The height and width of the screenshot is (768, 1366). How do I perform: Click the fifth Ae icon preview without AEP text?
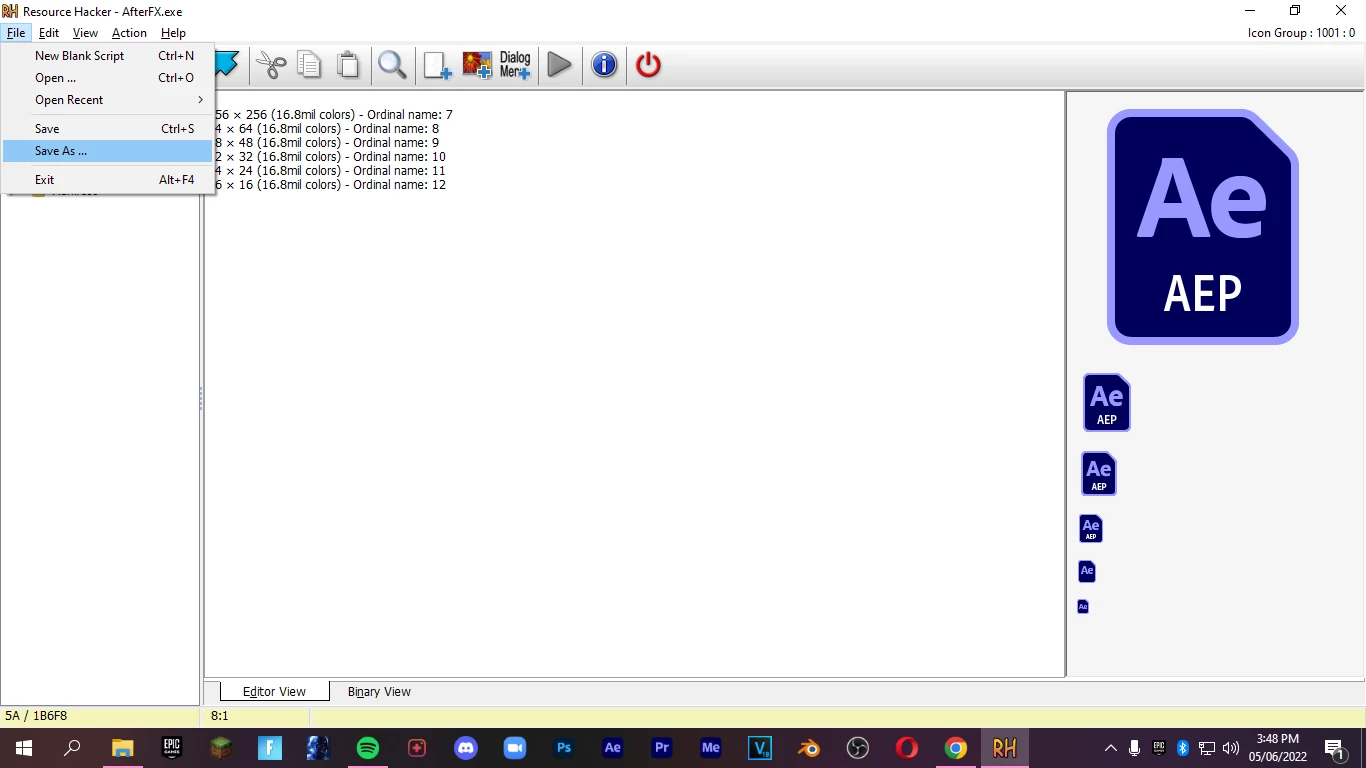pyautogui.click(x=1087, y=571)
